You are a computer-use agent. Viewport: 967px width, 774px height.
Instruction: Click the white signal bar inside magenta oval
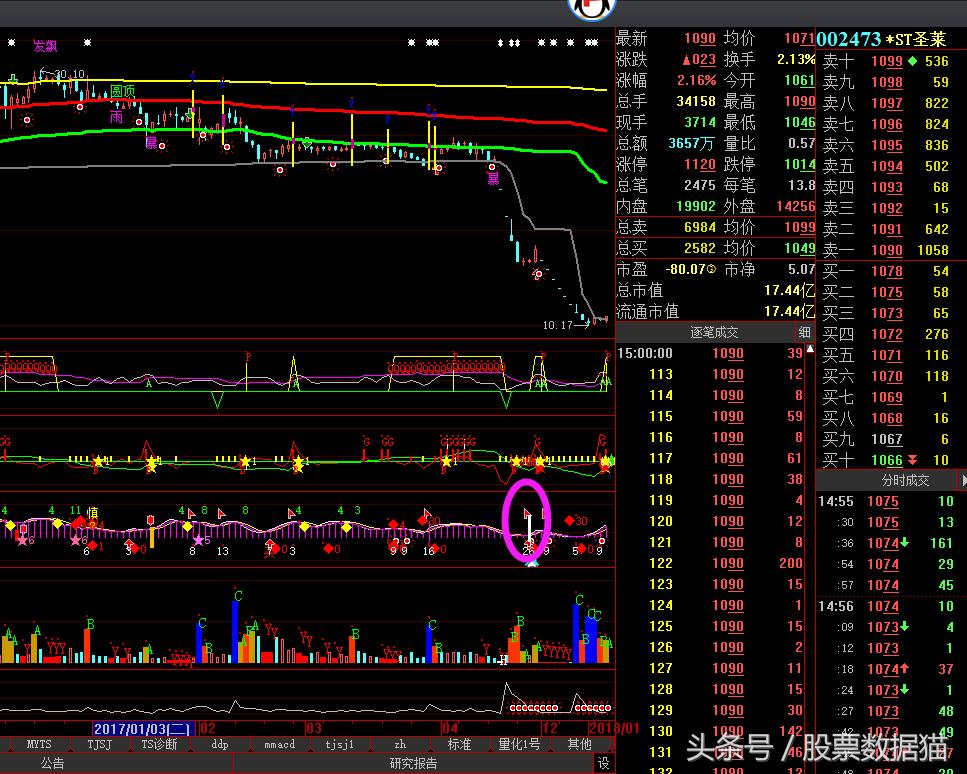point(529,530)
